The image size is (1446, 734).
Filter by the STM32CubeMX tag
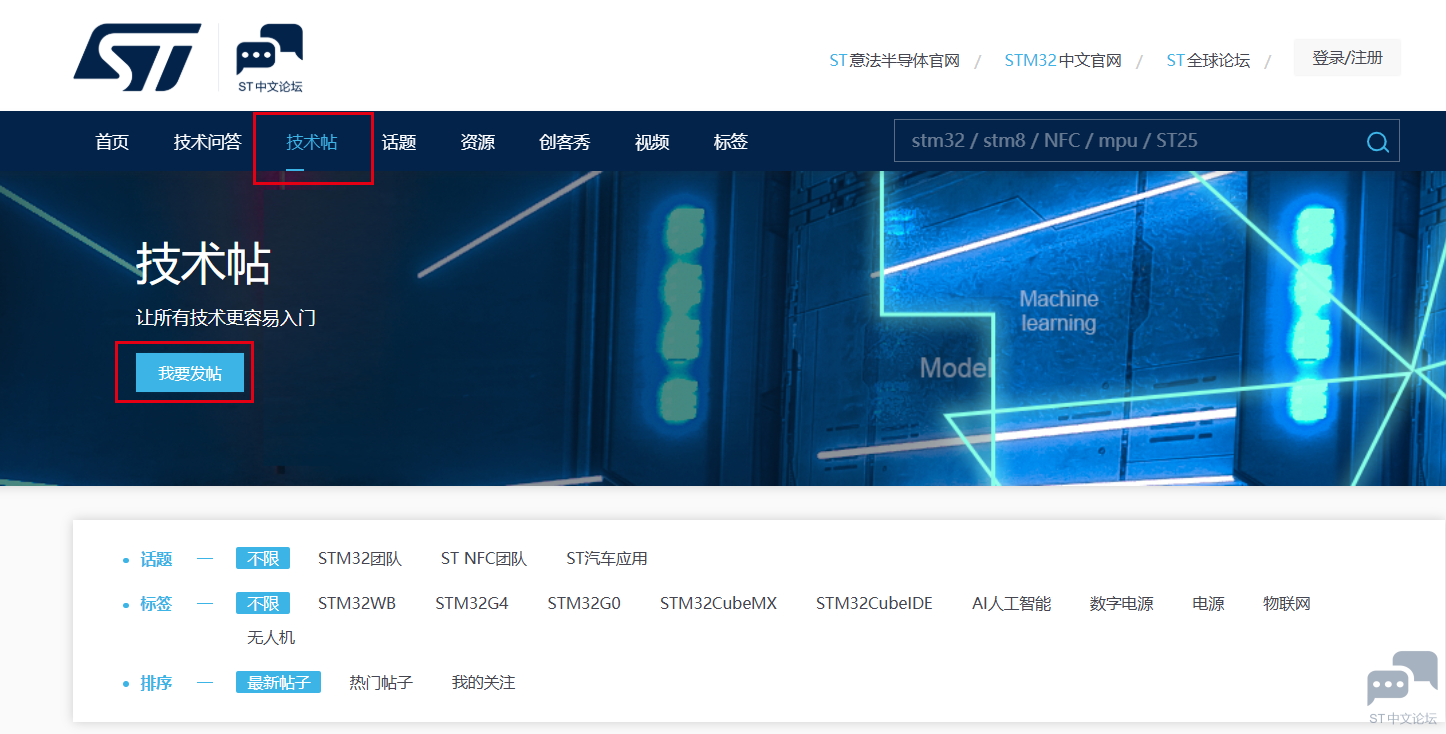(718, 603)
